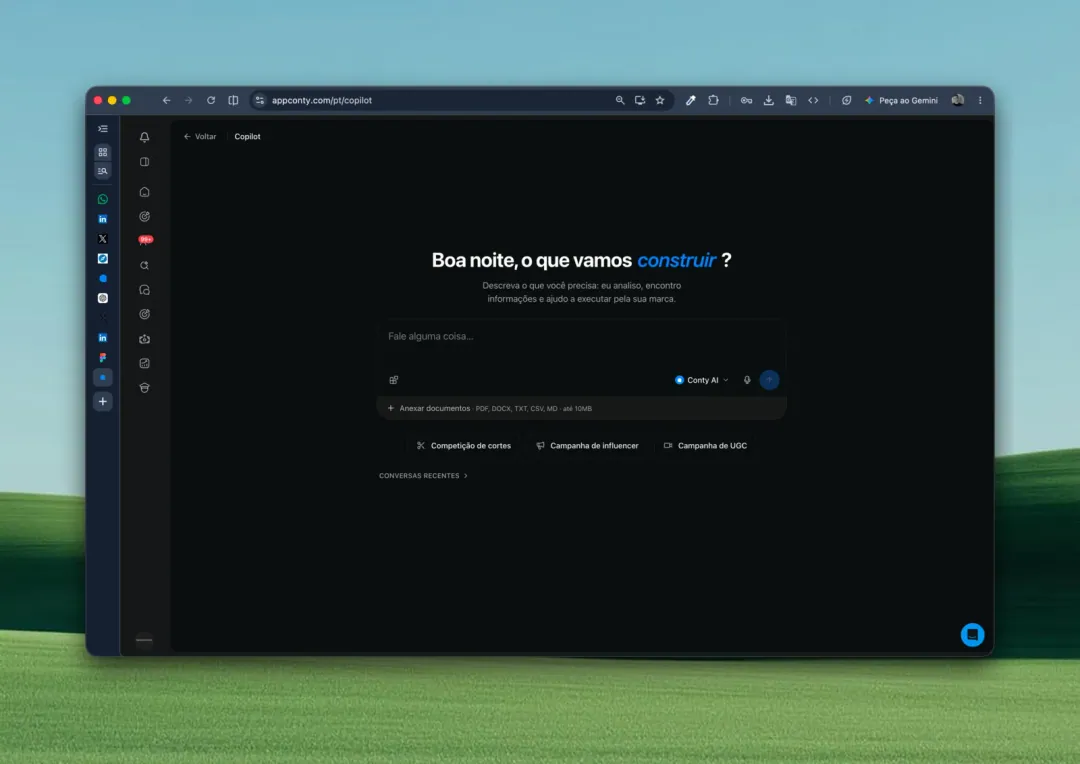
Task: Open the browser downloads icon
Action: [x=769, y=101]
